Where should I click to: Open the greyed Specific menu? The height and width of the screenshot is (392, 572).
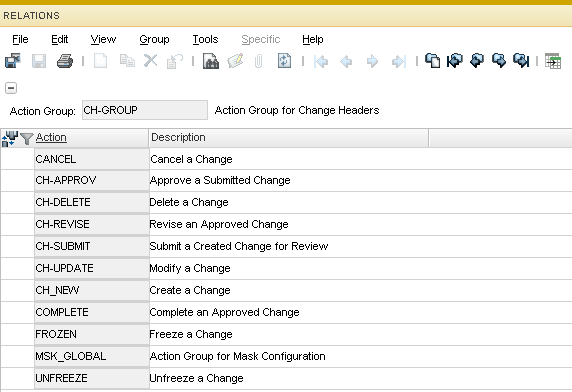(261, 39)
